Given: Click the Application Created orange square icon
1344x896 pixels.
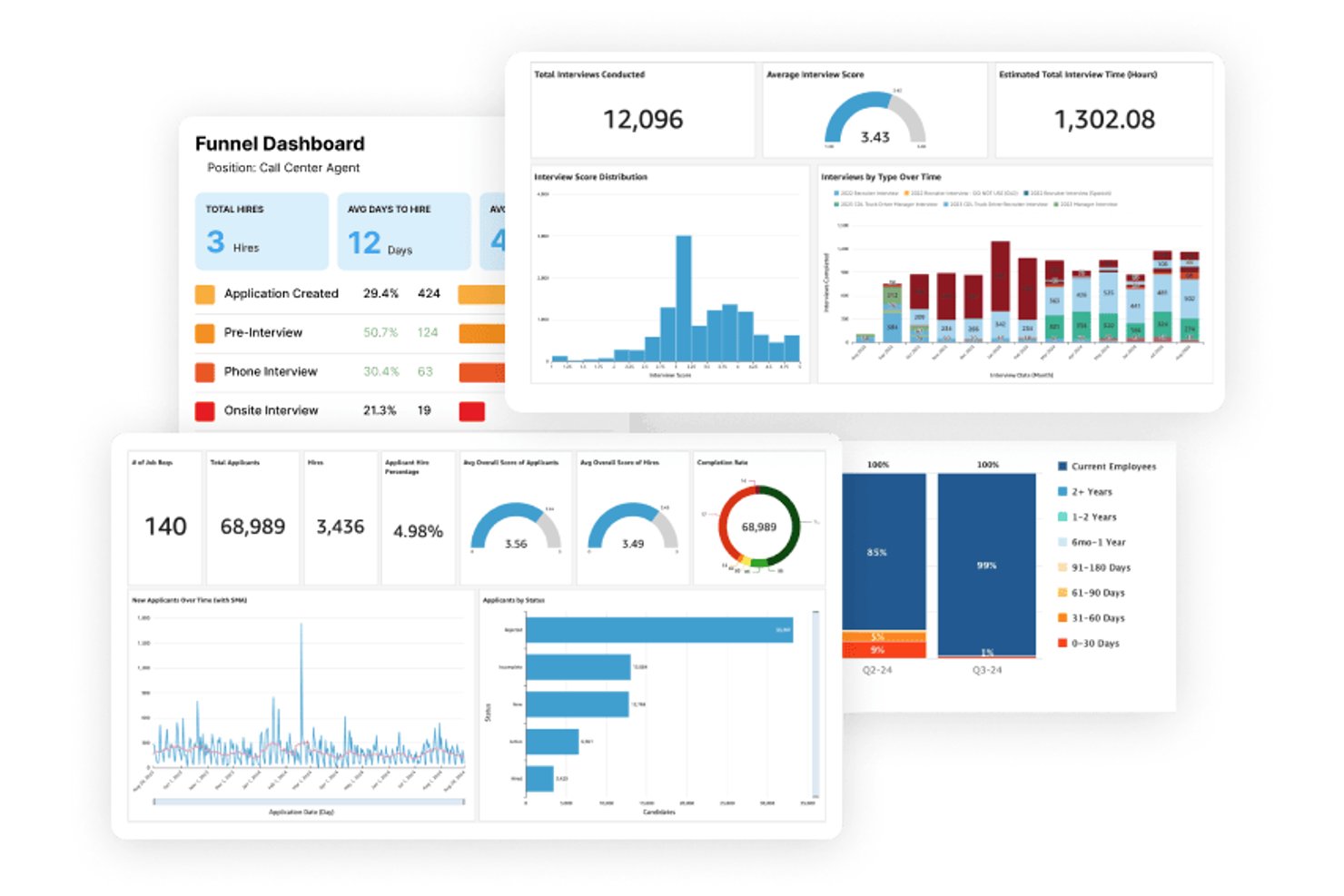Looking at the screenshot, I should [x=205, y=294].
